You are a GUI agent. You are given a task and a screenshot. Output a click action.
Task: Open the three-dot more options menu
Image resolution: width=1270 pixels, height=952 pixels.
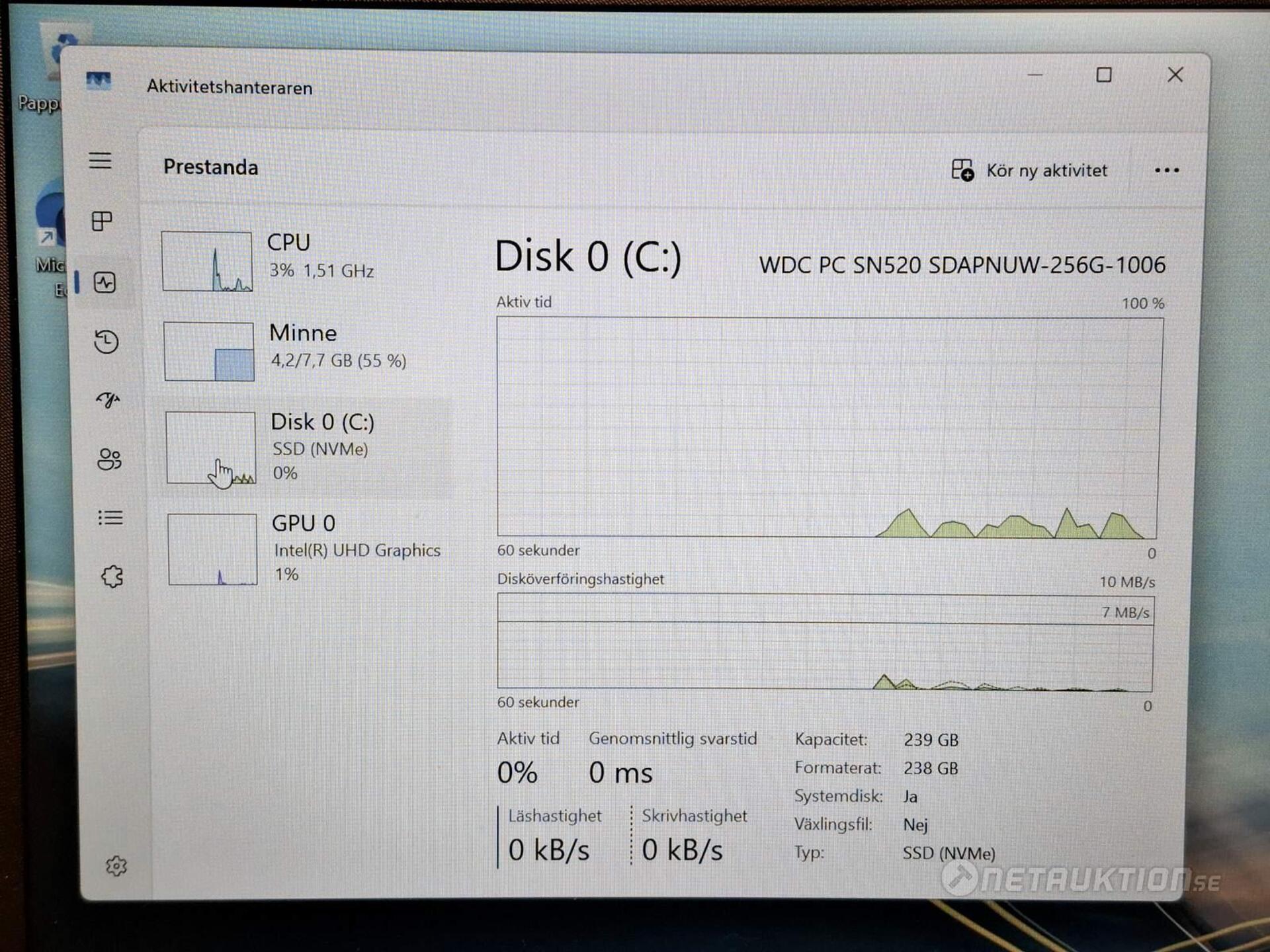click(1166, 171)
